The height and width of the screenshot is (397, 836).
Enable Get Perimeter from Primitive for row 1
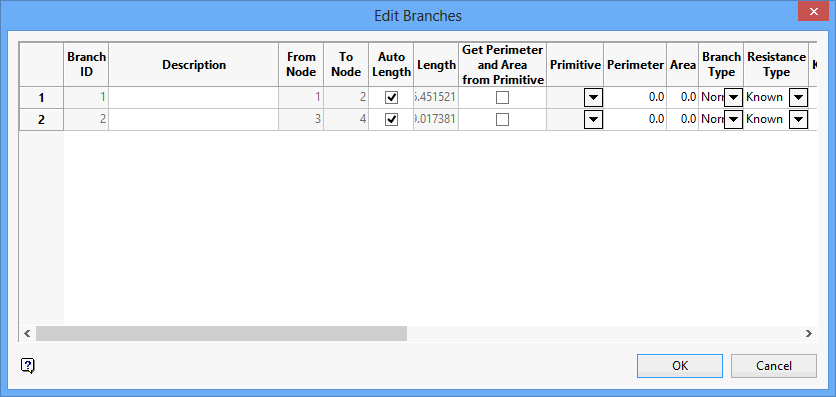pos(502,98)
